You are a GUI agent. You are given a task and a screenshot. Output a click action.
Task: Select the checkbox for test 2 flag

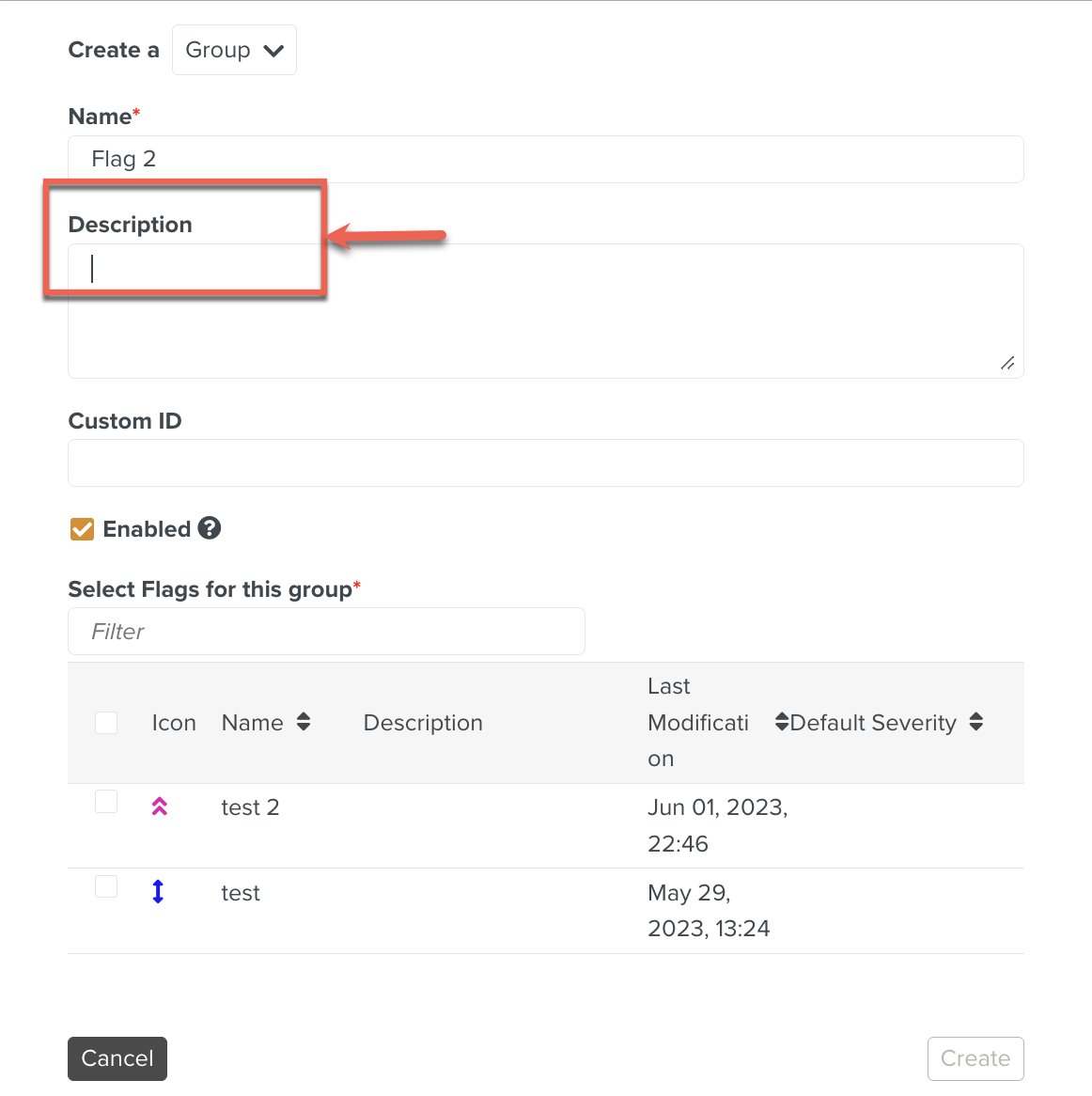[106, 801]
